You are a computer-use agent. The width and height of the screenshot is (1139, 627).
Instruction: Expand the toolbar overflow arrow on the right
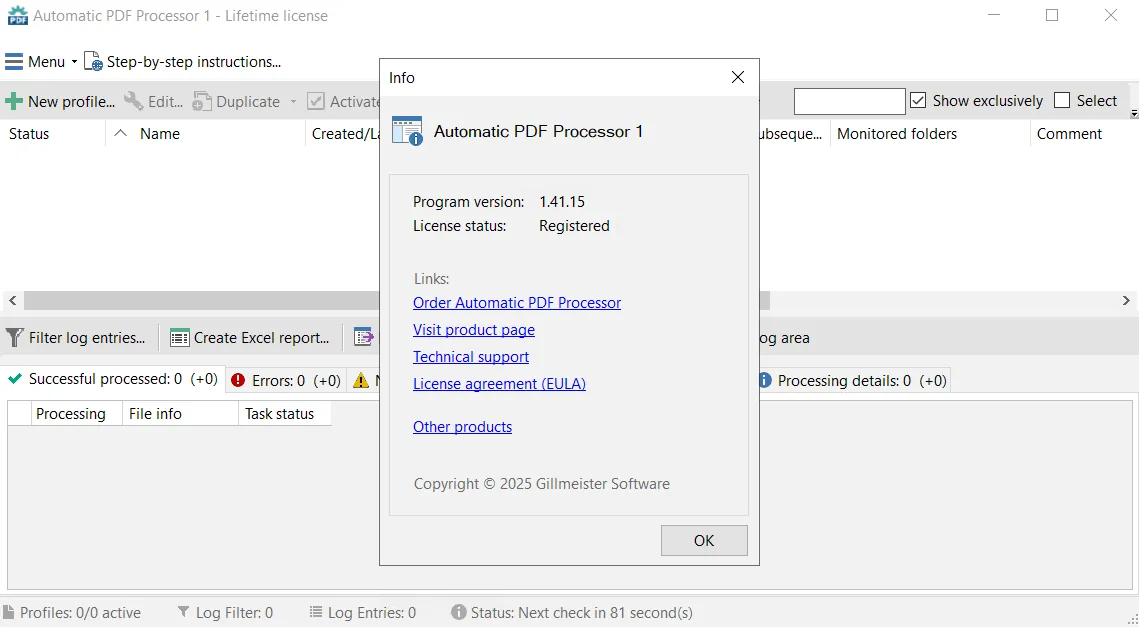coord(1134,114)
